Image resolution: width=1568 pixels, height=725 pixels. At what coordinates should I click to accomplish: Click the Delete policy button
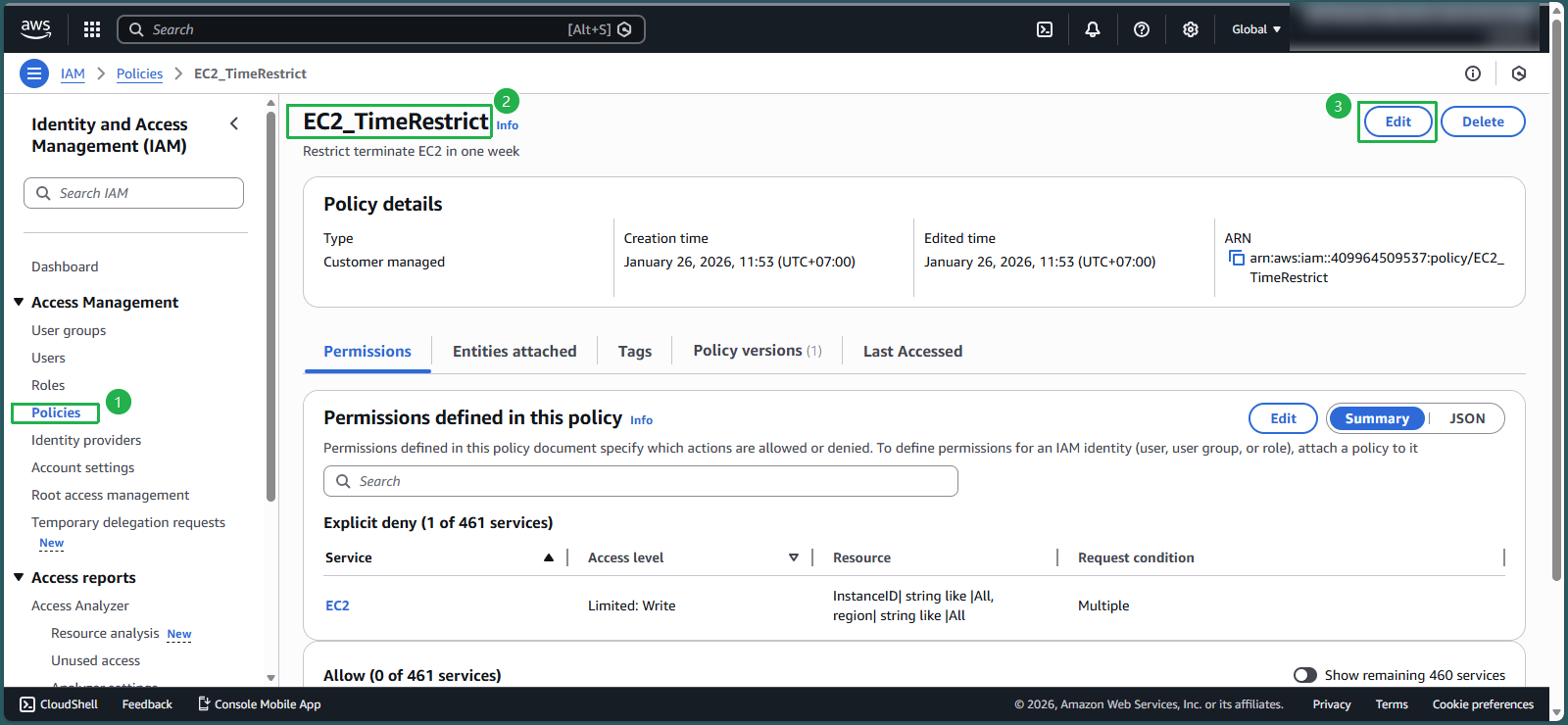pos(1483,121)
